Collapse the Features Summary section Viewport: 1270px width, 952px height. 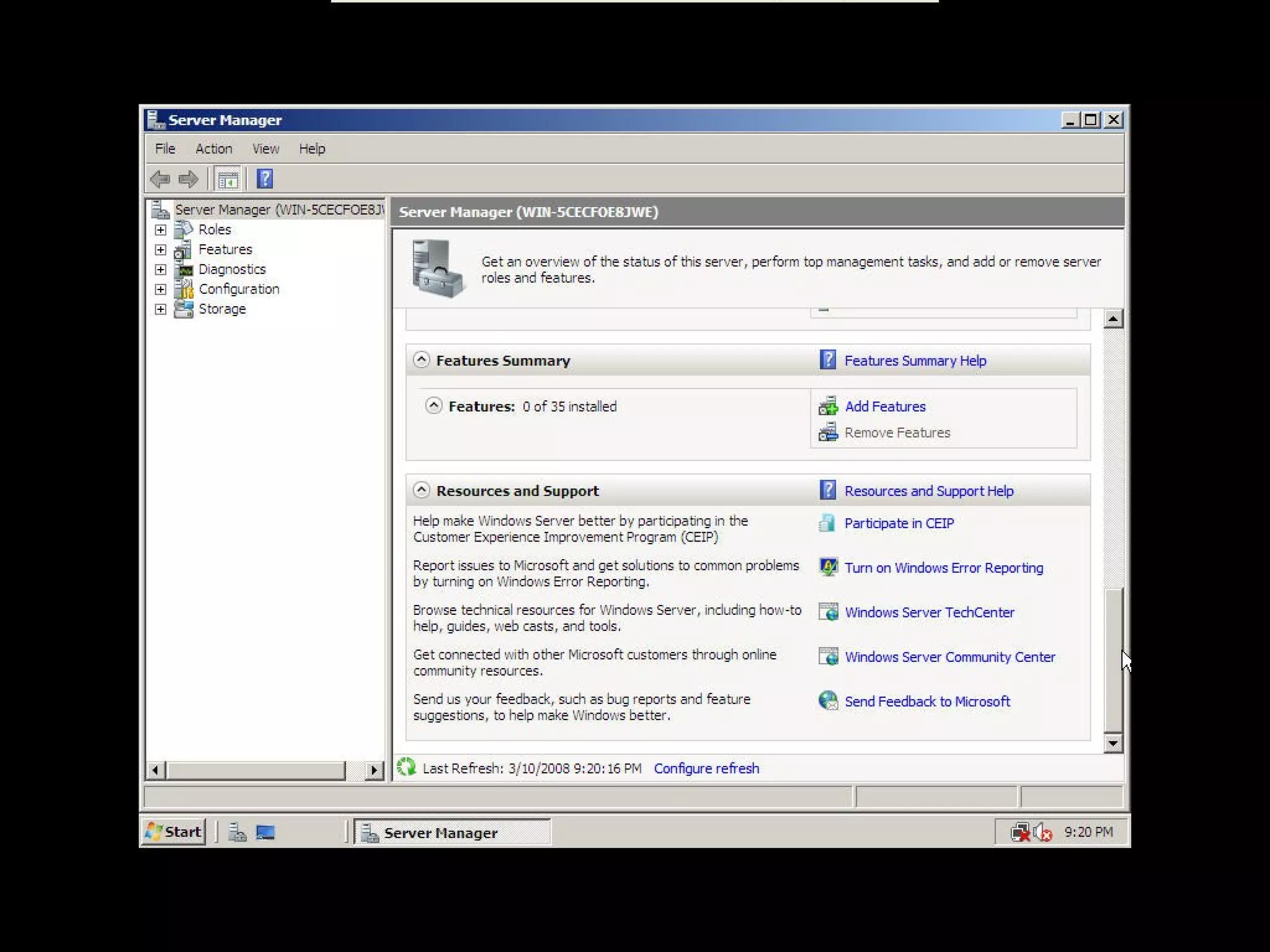pyautogui.click(x=422, y=360)
